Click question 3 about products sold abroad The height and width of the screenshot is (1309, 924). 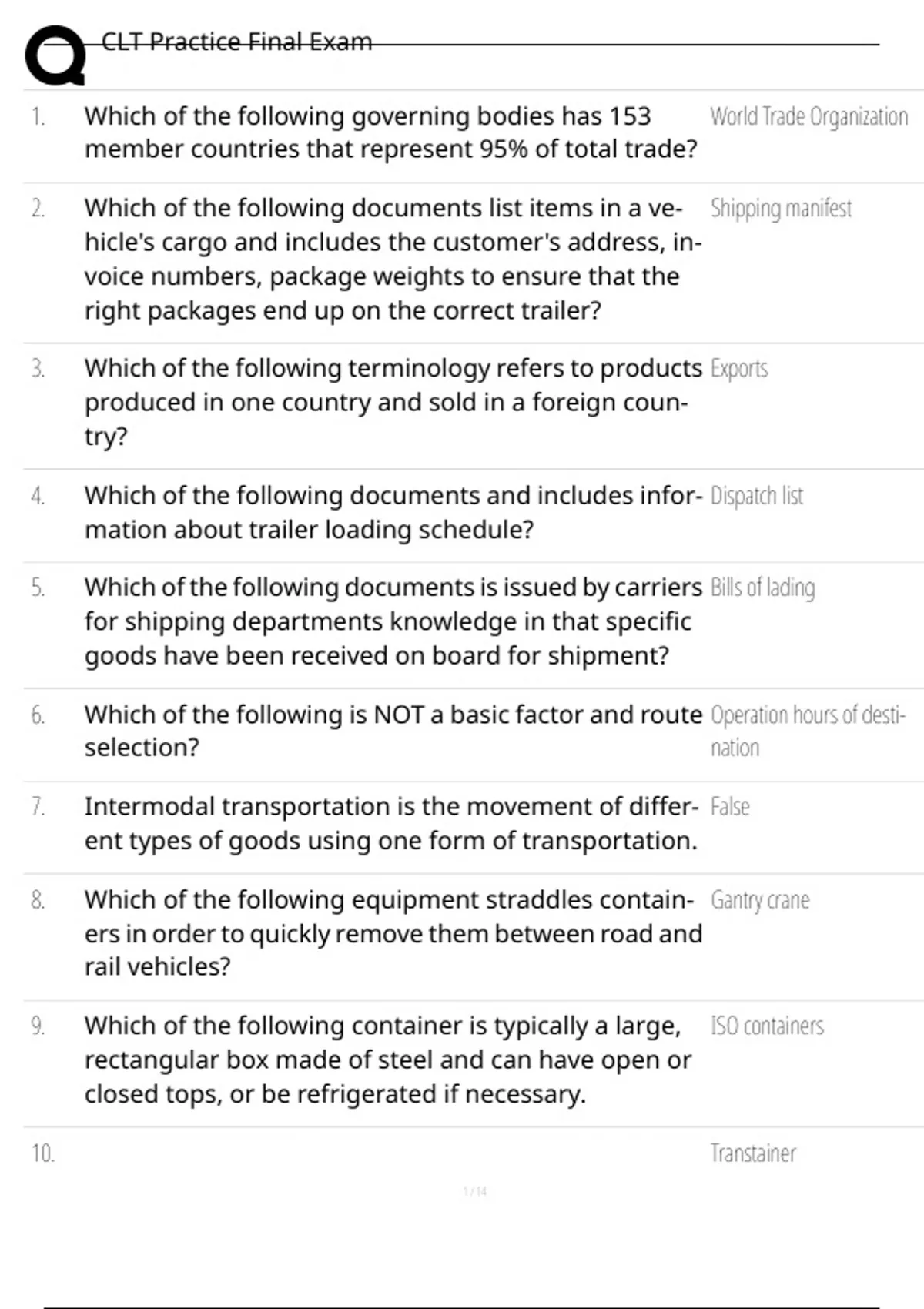(393, 402)
